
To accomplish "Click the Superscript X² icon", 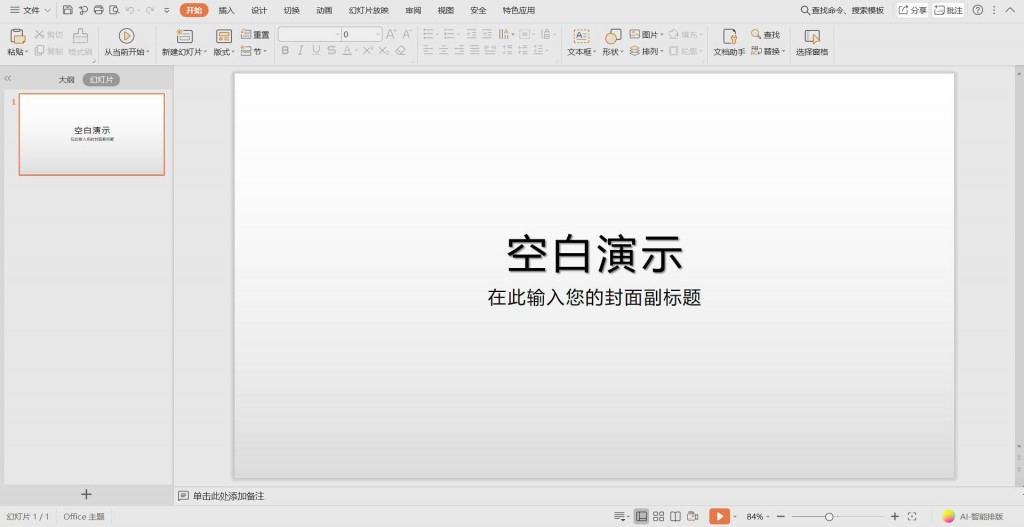I will 368,50.
